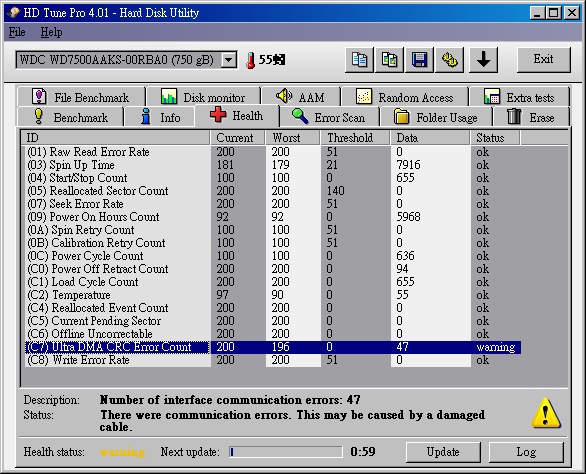Click the Threshold column header
This screenshot has width=586, height=474.
(355, 138)
